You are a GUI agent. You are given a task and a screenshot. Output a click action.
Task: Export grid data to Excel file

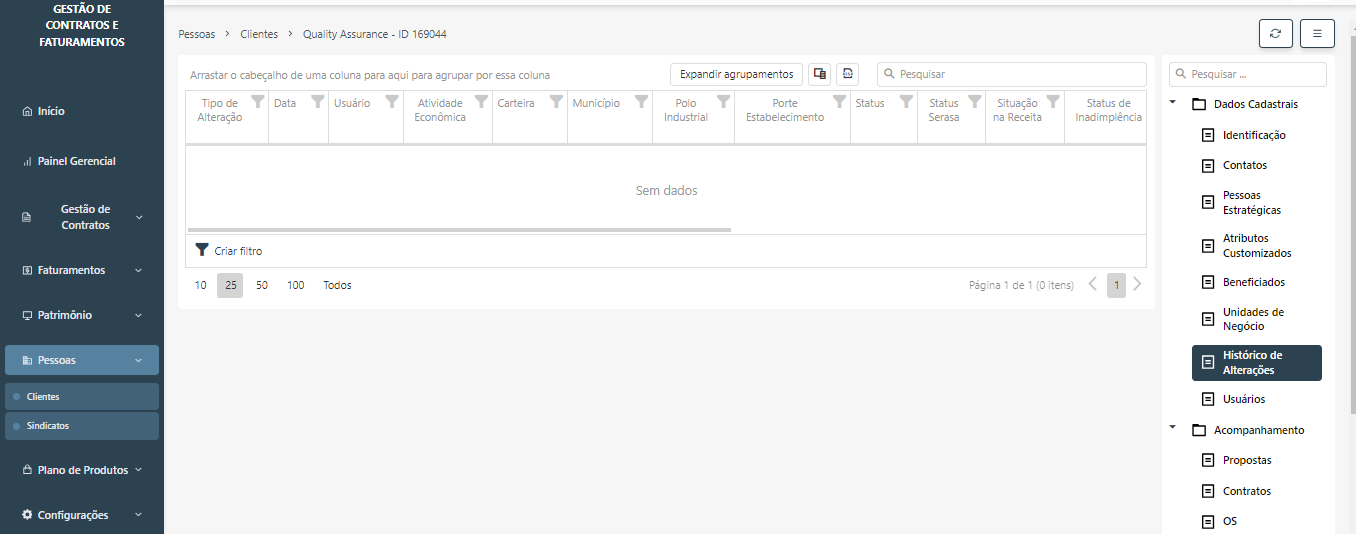coord(847,74)
